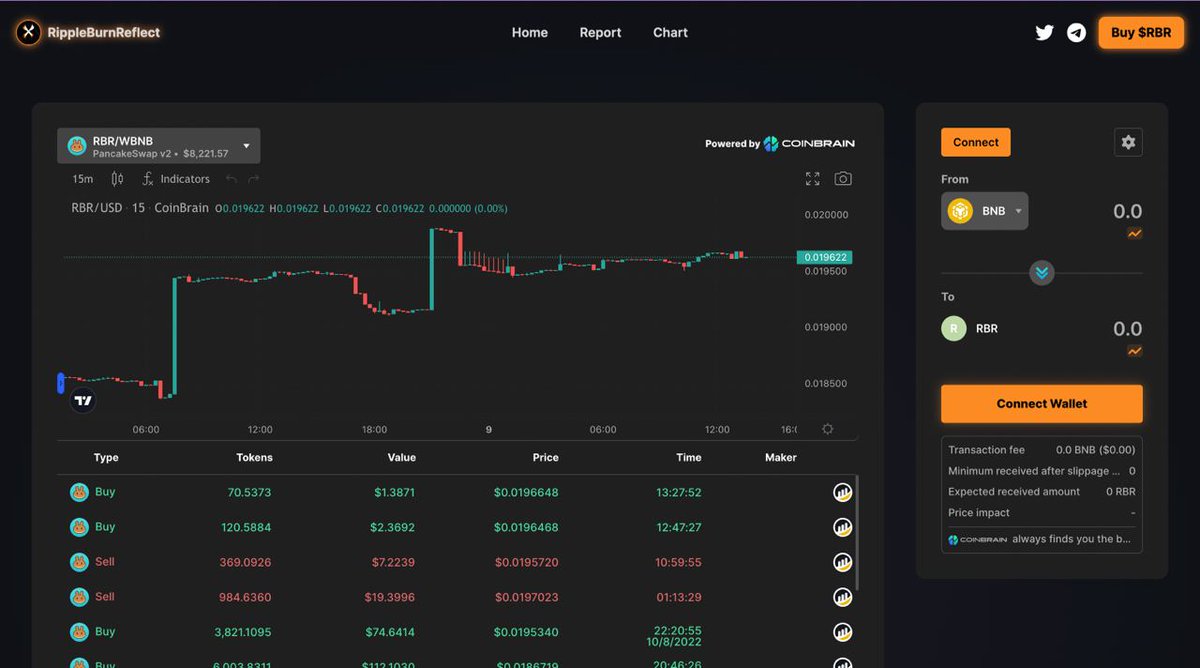Image resolution: width=1200 pixels, height=668 pixels.
Task: Click the Connect button in swap panel
Action: click(x=976, y=142)
